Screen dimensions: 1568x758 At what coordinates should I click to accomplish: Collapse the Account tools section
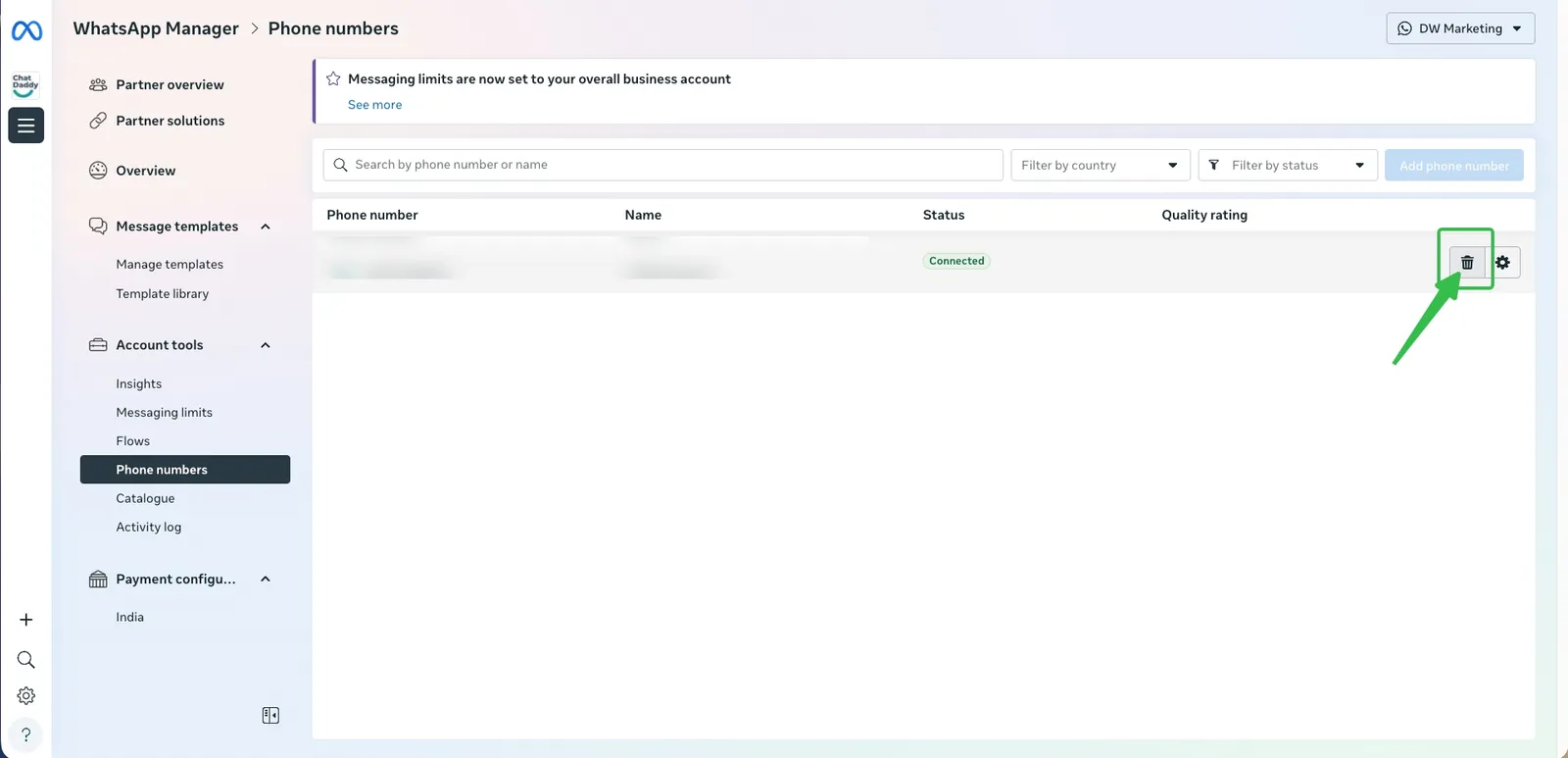pos(266,345)
